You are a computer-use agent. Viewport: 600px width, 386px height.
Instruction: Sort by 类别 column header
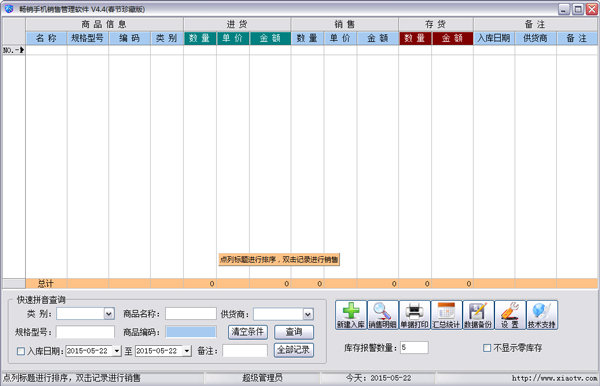point(167,38)
